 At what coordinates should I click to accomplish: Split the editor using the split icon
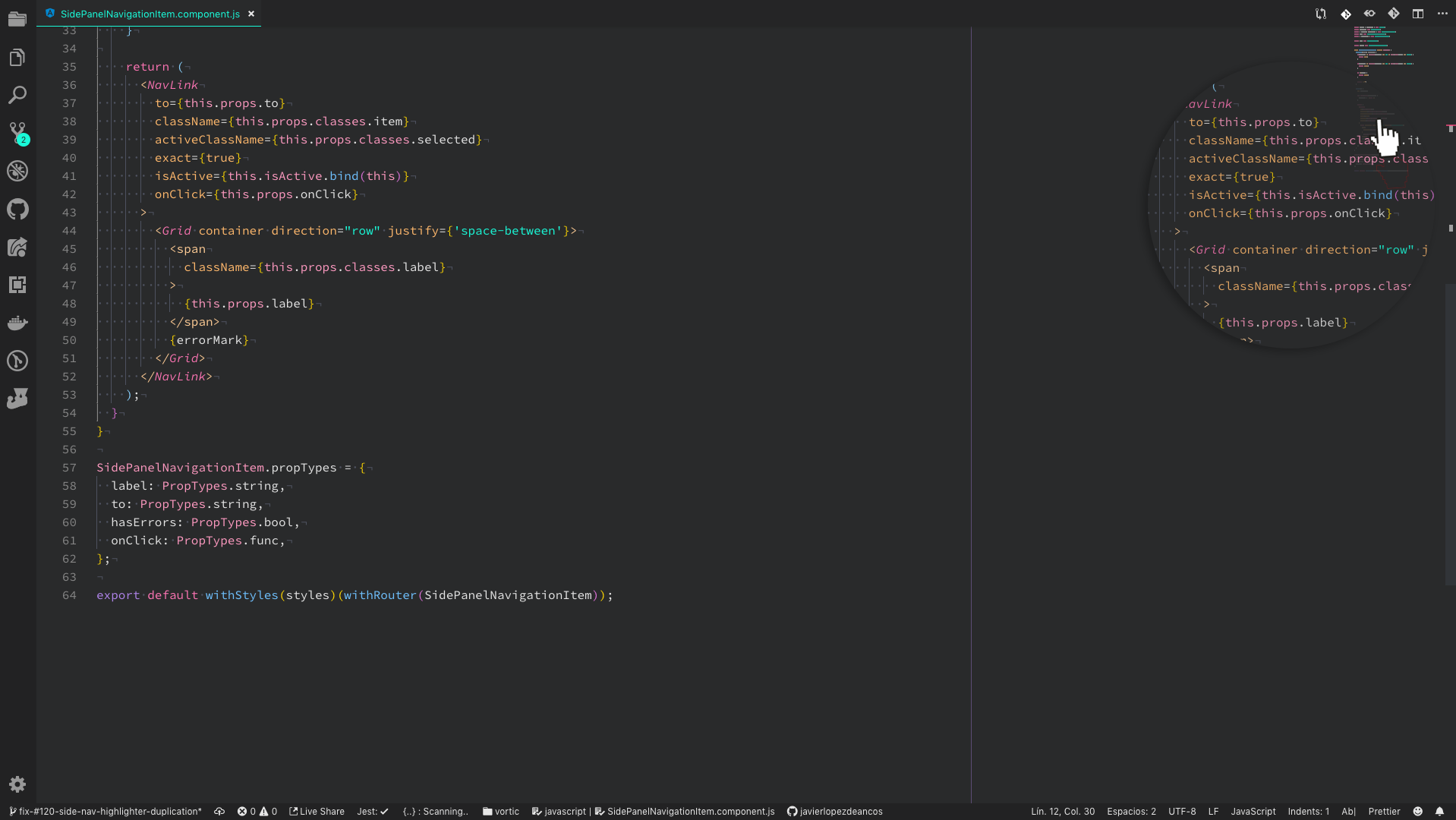click(1418, 13)
